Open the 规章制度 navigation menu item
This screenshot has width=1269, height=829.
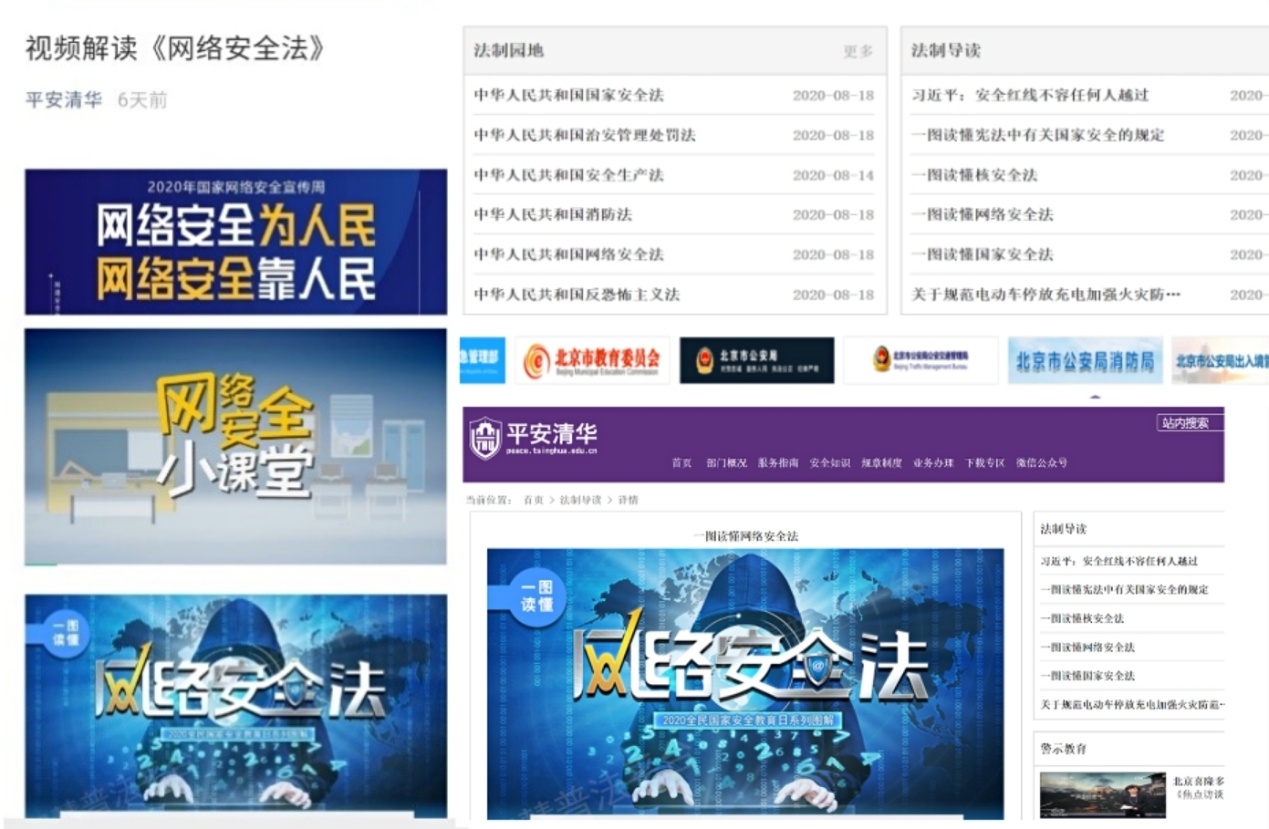881,463
